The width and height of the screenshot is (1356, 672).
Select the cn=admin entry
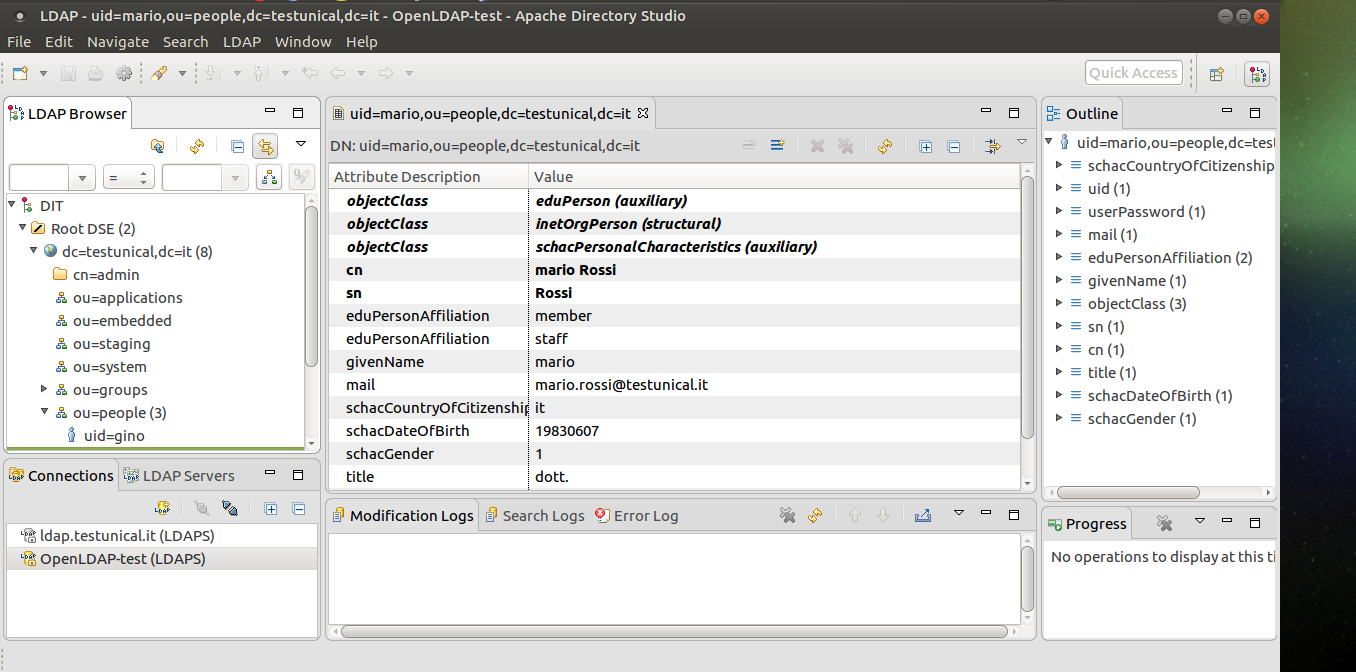[x=97, y=275]
